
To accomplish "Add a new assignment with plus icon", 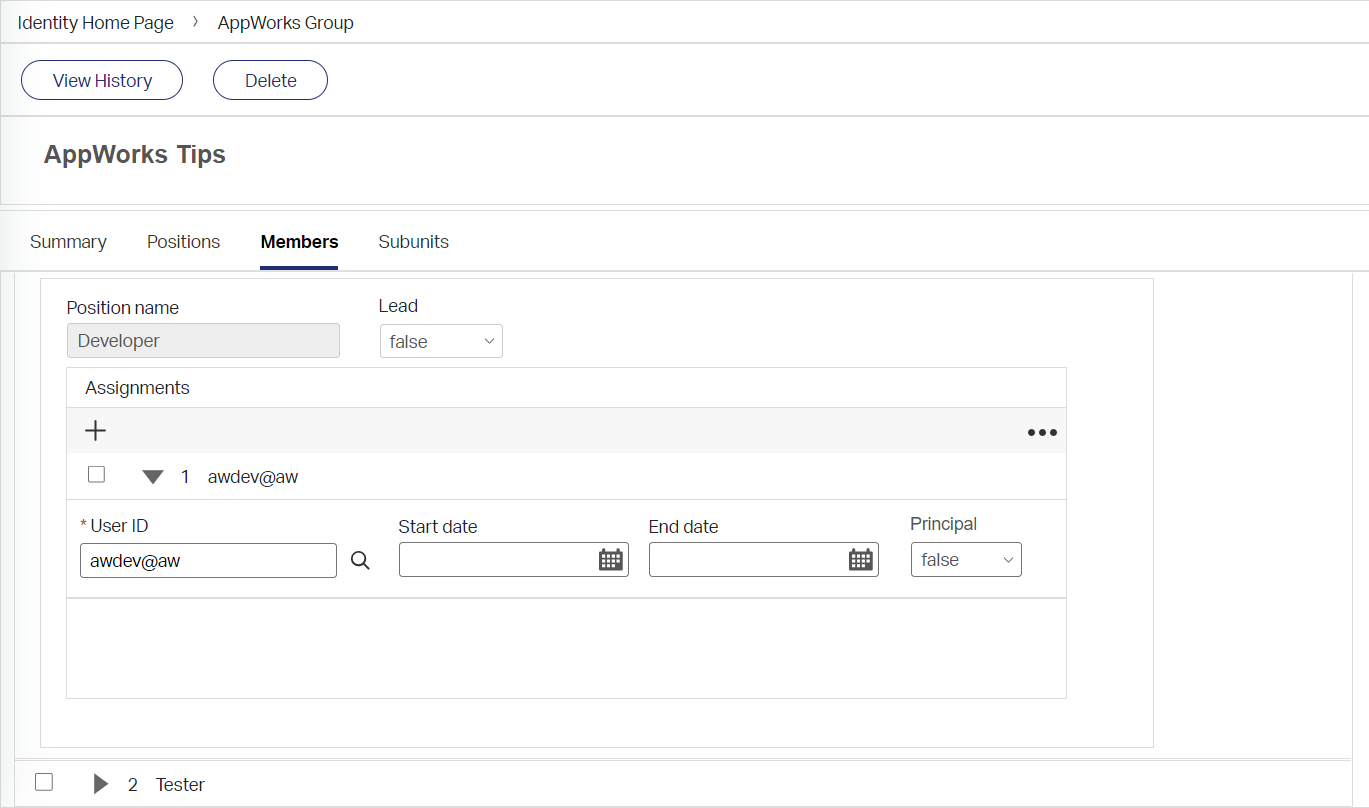I will pyautogui.click(x=95, y=431).
